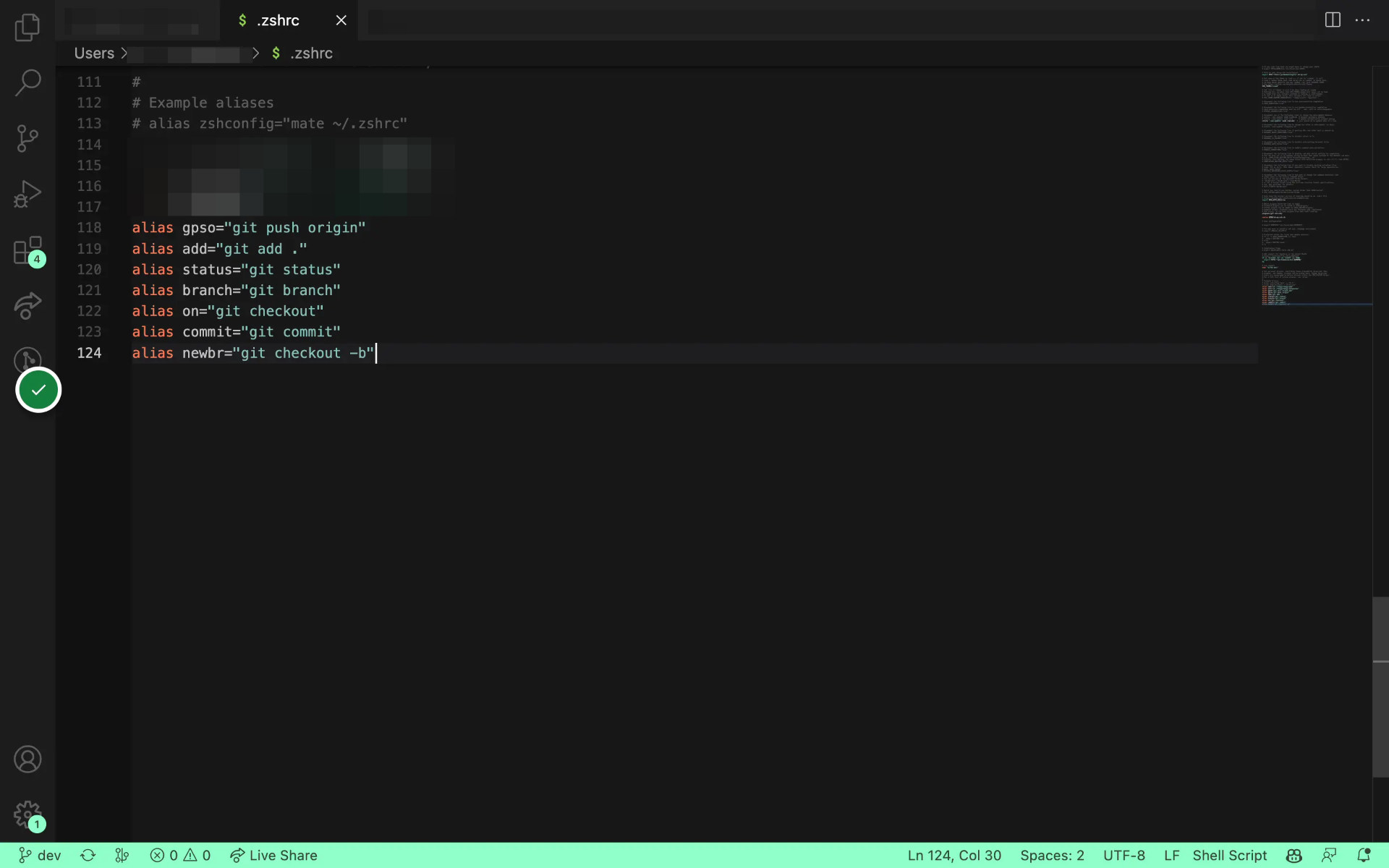
Task: Click the .zshrc breadcrumb segment
Action: pyautogui.click(x=302, y=54)
